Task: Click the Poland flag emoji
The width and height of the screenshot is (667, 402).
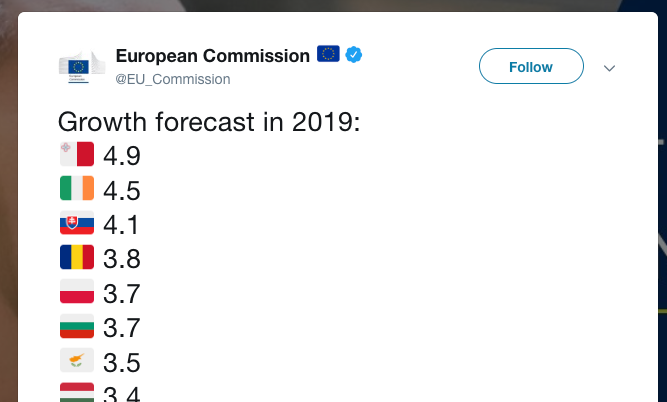Action: point(77,291)
